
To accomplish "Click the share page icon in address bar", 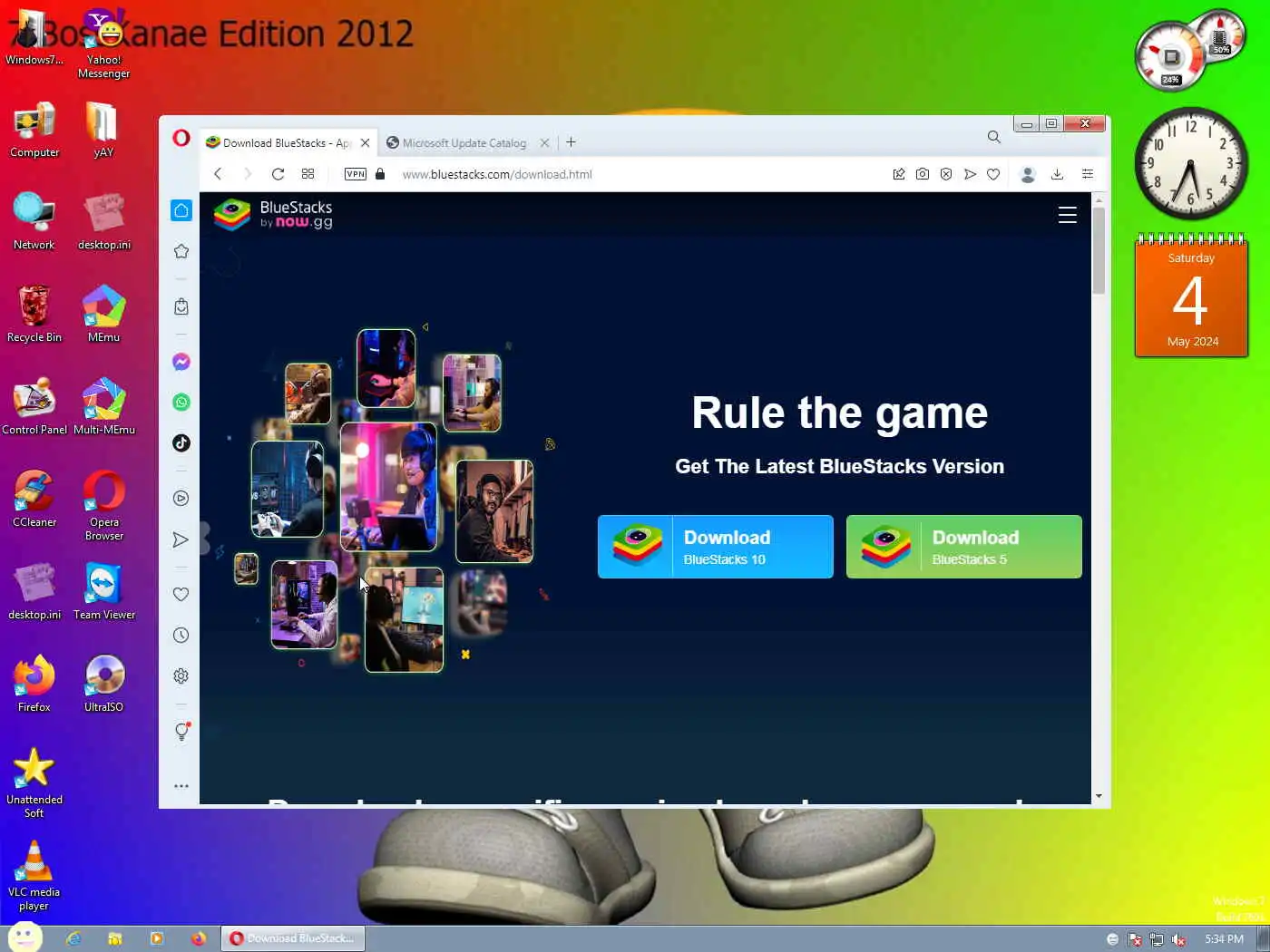I will coord(899,174).
